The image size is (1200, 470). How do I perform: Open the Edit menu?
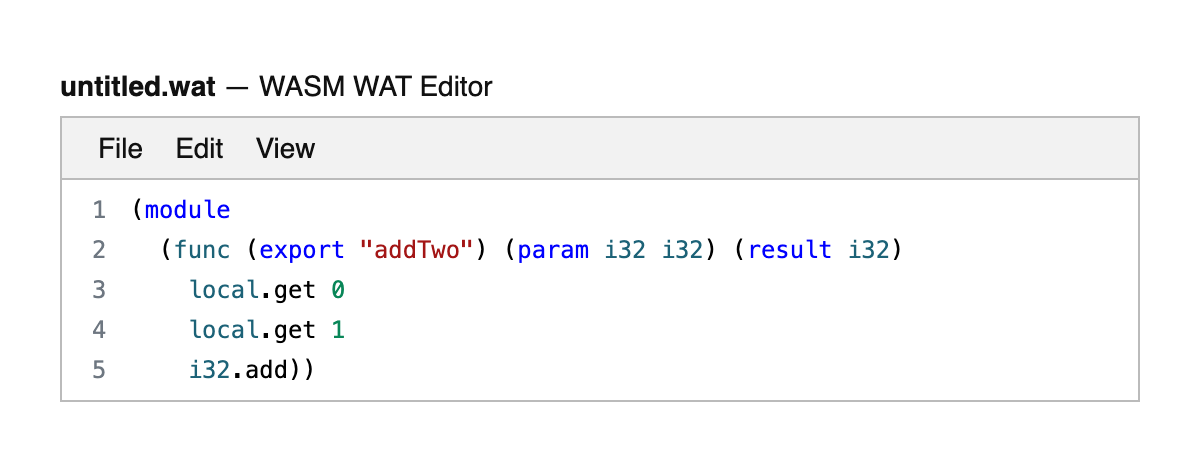pos(199,149)
